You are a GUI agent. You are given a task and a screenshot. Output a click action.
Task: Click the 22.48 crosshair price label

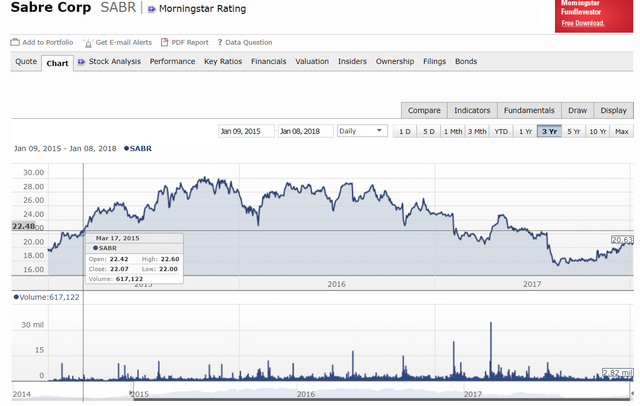[x=23, y=226]
